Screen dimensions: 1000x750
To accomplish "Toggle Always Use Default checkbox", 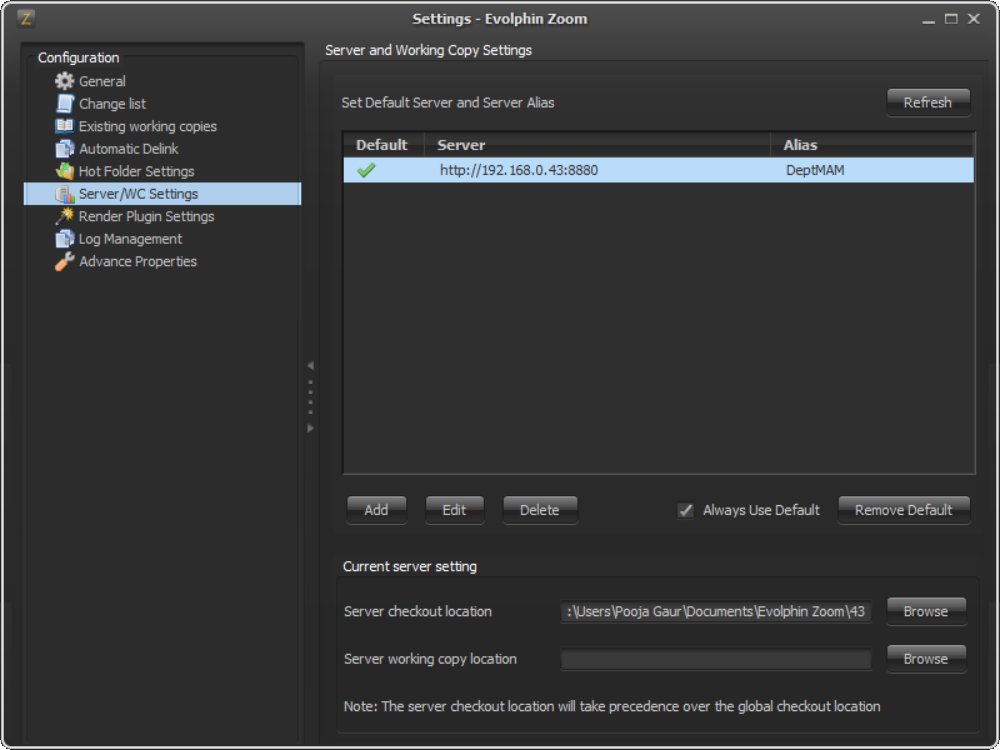I will click(686, 510).
